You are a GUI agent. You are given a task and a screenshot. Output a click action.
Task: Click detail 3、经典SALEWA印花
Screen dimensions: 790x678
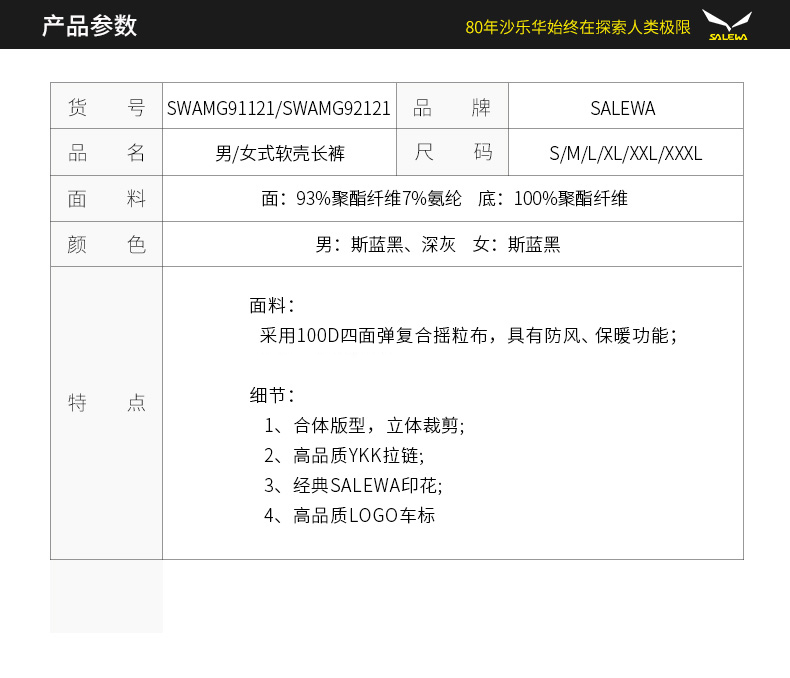point(353,486)
